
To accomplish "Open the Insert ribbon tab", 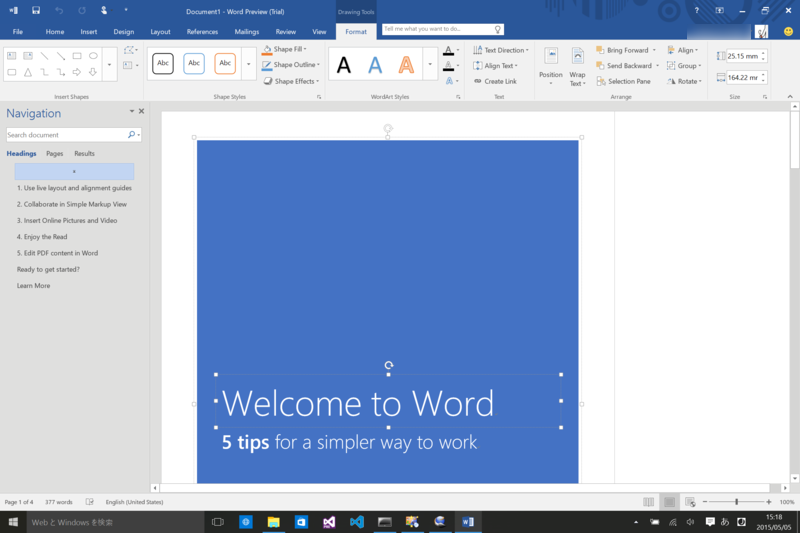I will tap(88, 32).
